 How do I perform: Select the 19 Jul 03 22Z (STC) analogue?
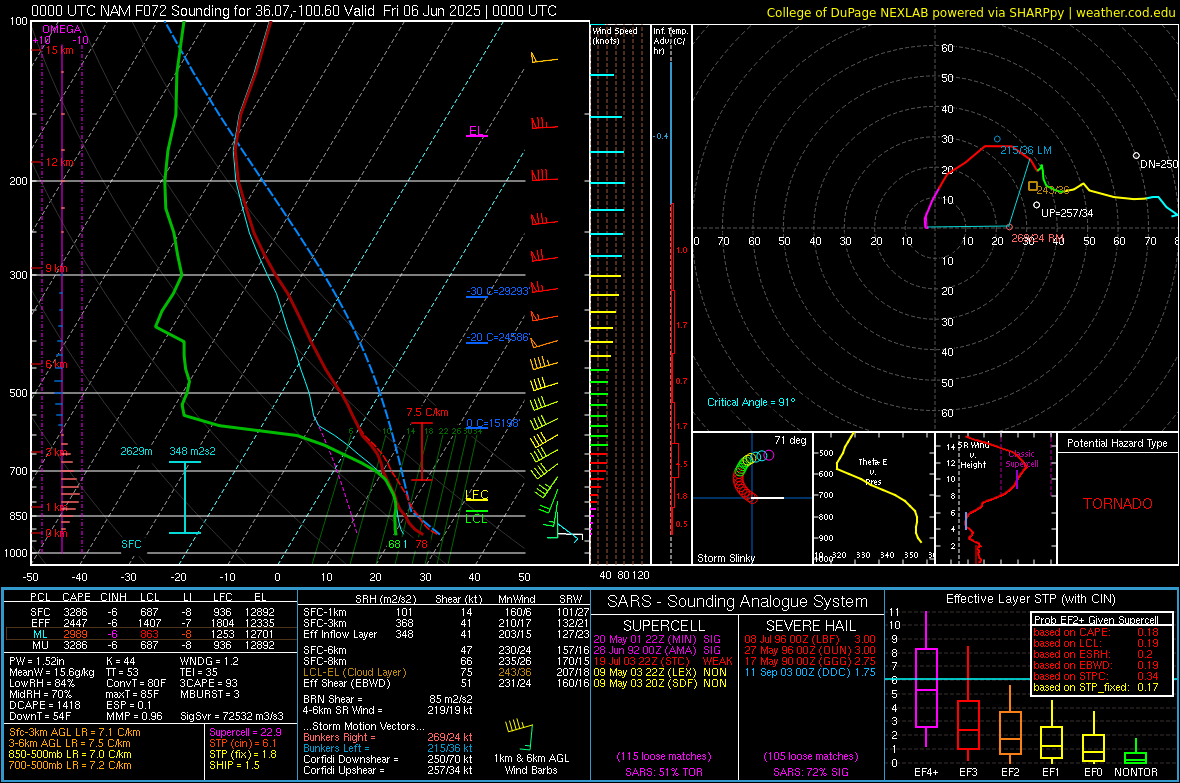662,661
